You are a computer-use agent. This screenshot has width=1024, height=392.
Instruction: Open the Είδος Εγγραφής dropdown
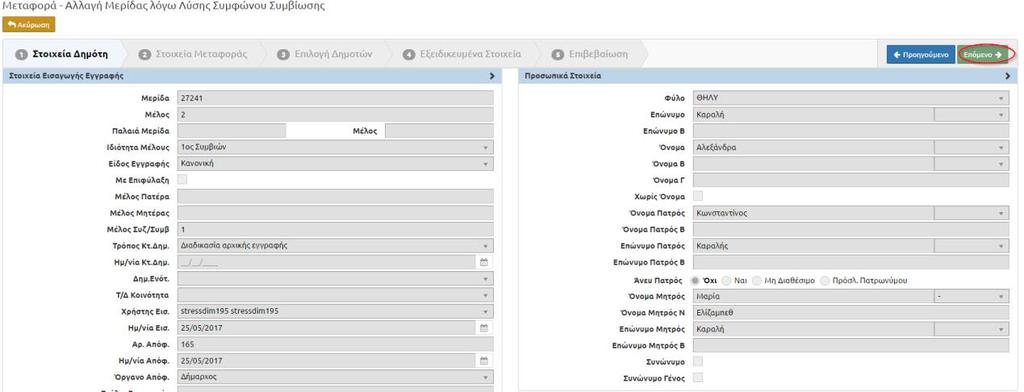point(336,163)
